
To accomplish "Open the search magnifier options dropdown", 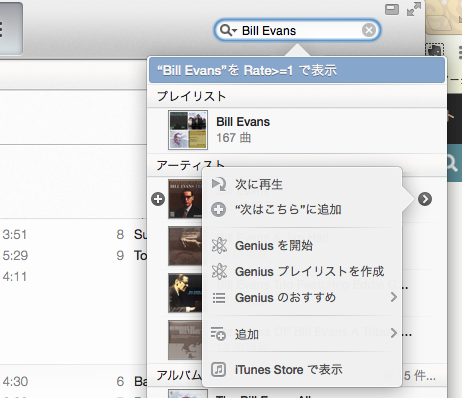I will point(228,30).
